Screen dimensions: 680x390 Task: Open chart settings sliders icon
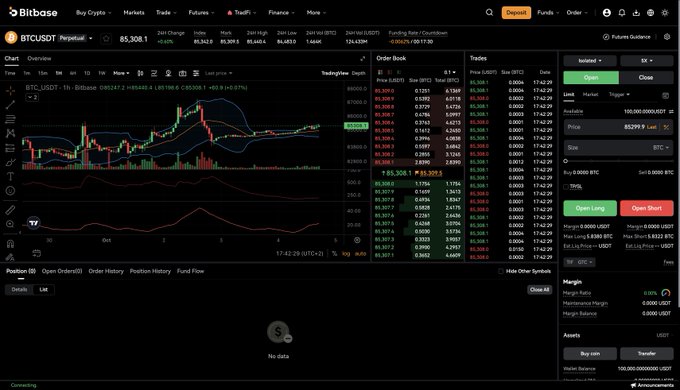[196, 73]
